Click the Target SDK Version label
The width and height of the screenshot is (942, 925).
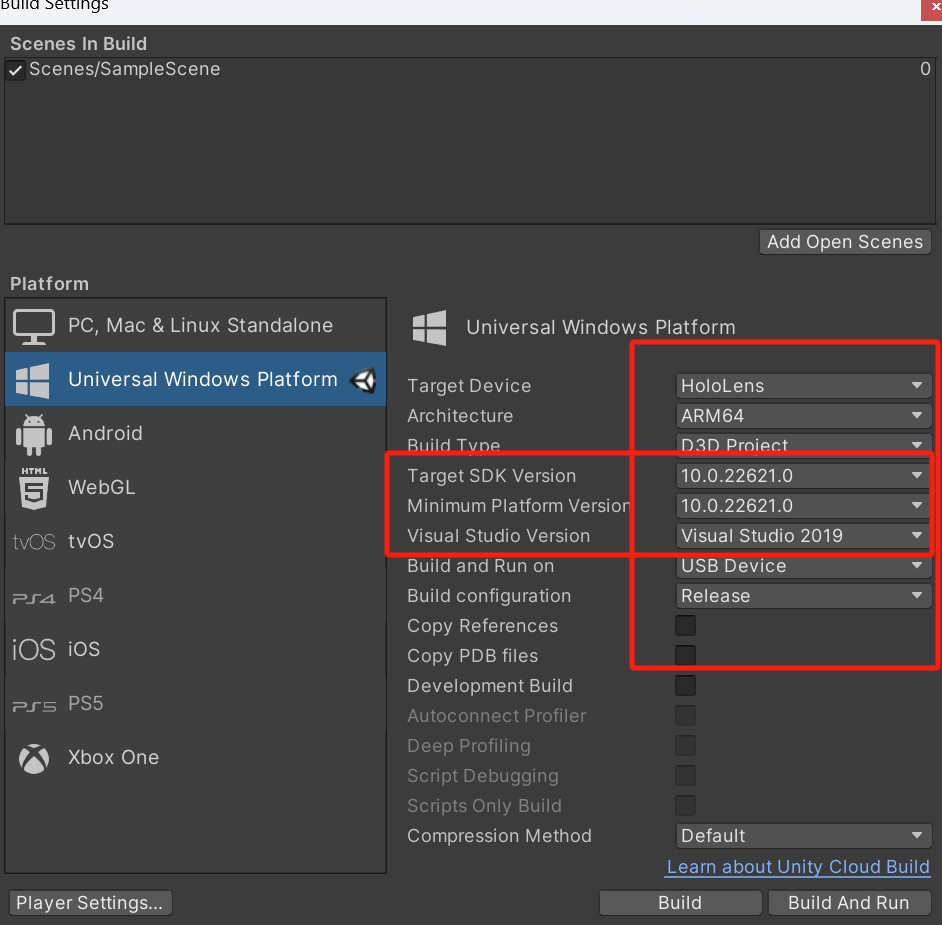pyautogui.click(x=491, y=476)
